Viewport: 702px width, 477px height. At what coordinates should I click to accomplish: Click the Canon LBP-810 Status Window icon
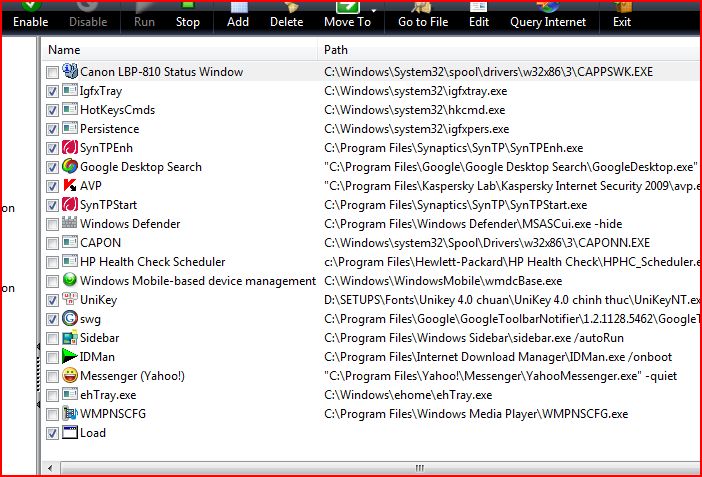(x=70, y=72)
